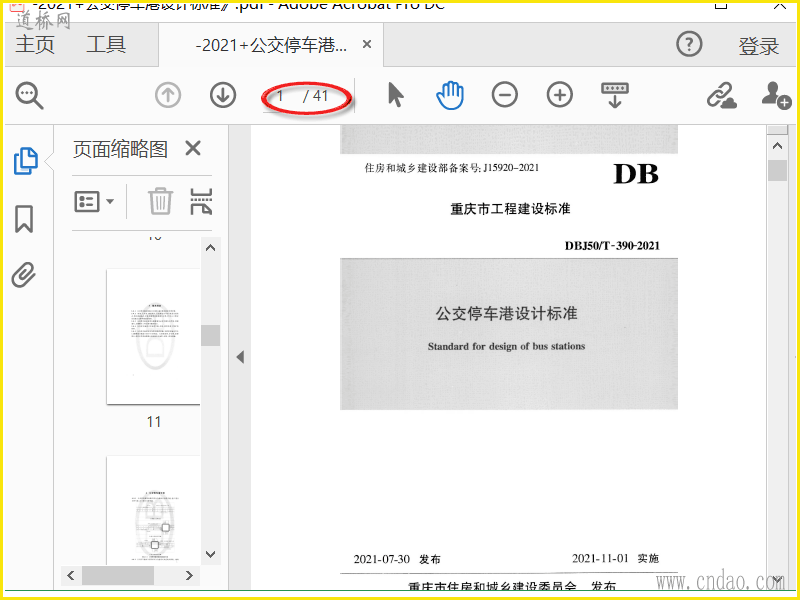Open thumbnail options dropdown menu
The height and width of the screenshot is (600, 800).
[94, 202]
